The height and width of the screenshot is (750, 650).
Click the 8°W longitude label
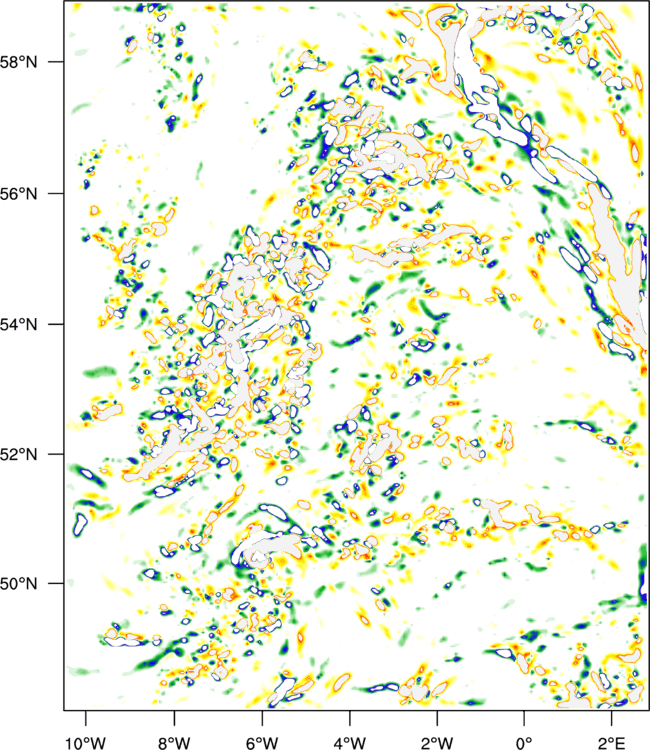tap(174, 742)
